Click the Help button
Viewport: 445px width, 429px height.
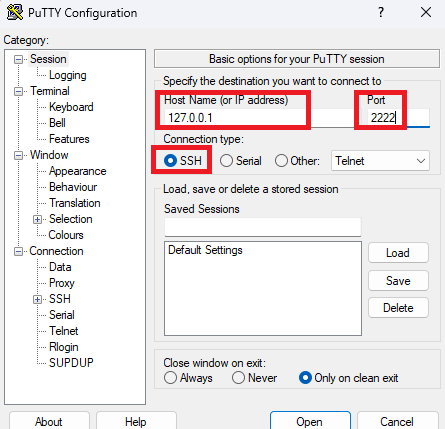pyautogui.click(x=136, y=421)
